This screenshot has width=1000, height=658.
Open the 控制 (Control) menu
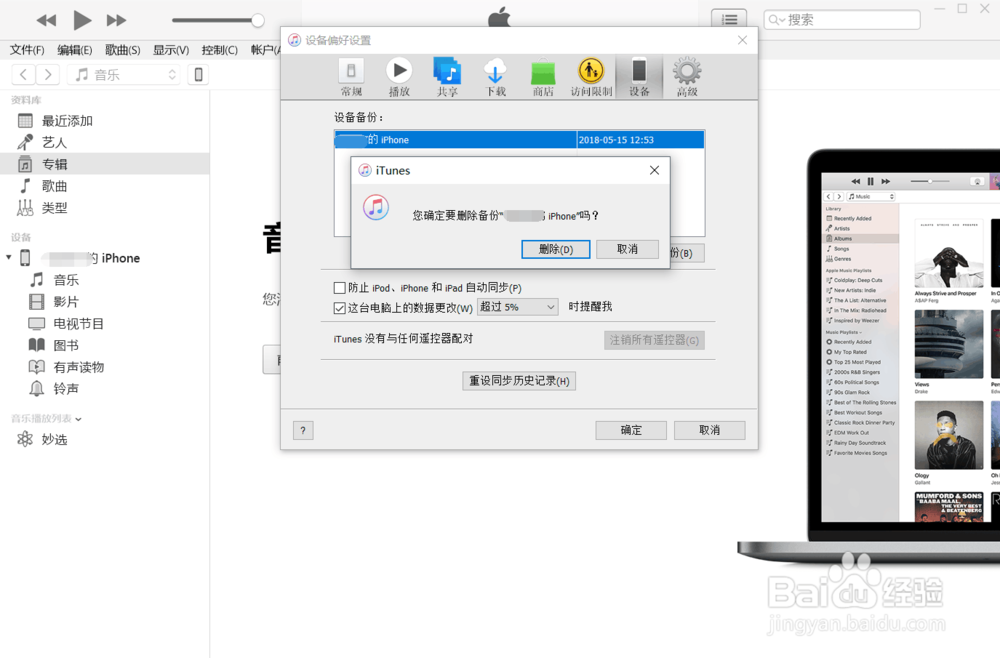(221, 49)
